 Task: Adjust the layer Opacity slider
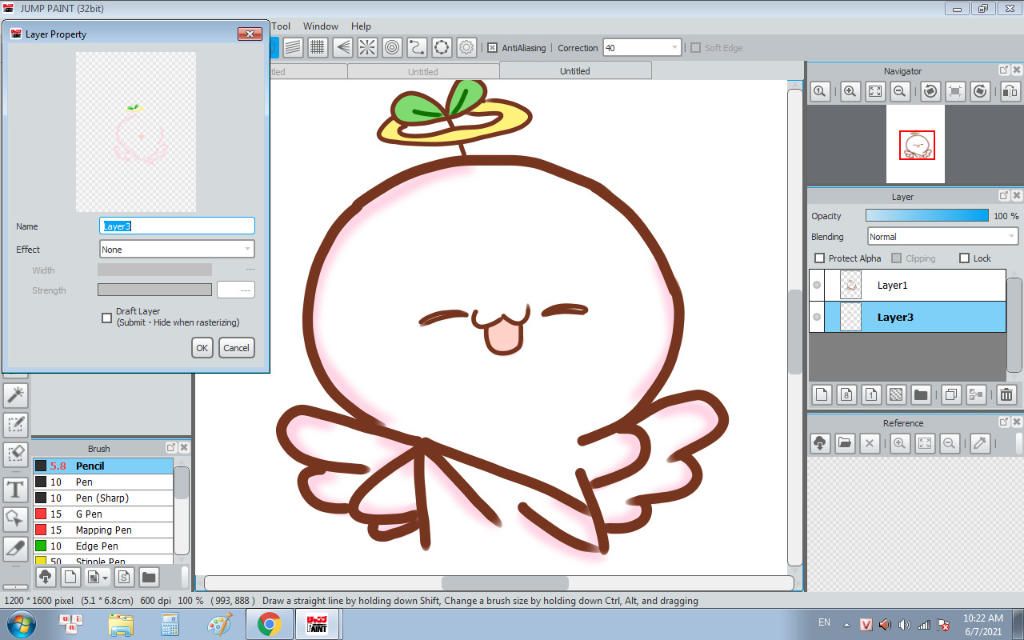coord(927,216)
